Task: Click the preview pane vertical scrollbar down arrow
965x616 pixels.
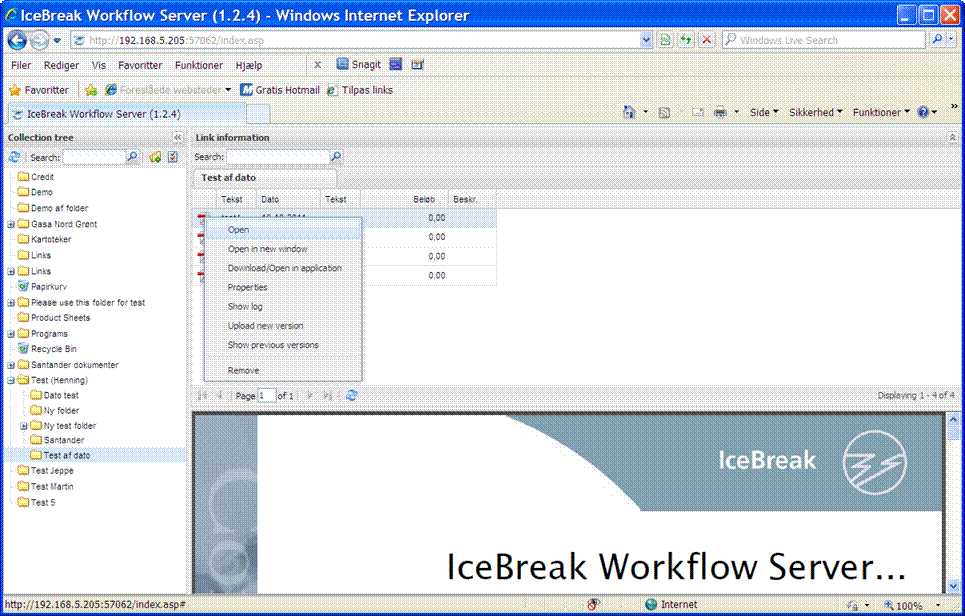Action: (x=953, y=586)
